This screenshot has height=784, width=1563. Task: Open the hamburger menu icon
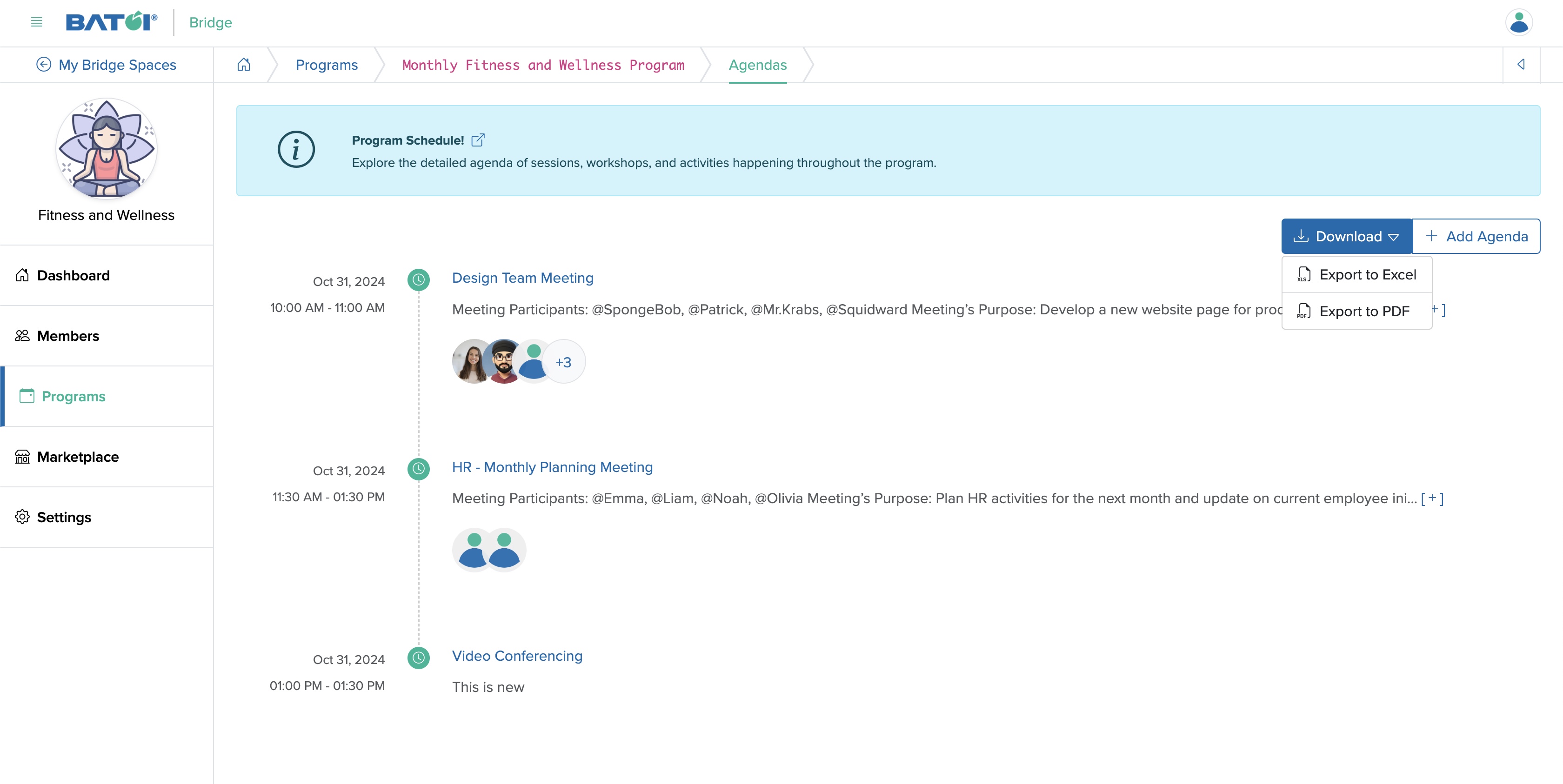point(36,22)
